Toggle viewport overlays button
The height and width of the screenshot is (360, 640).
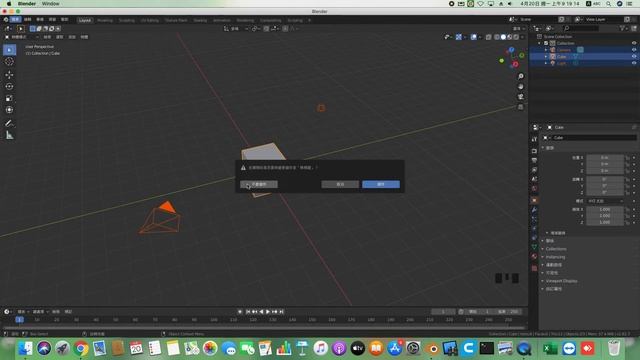(x=473, y=37)
